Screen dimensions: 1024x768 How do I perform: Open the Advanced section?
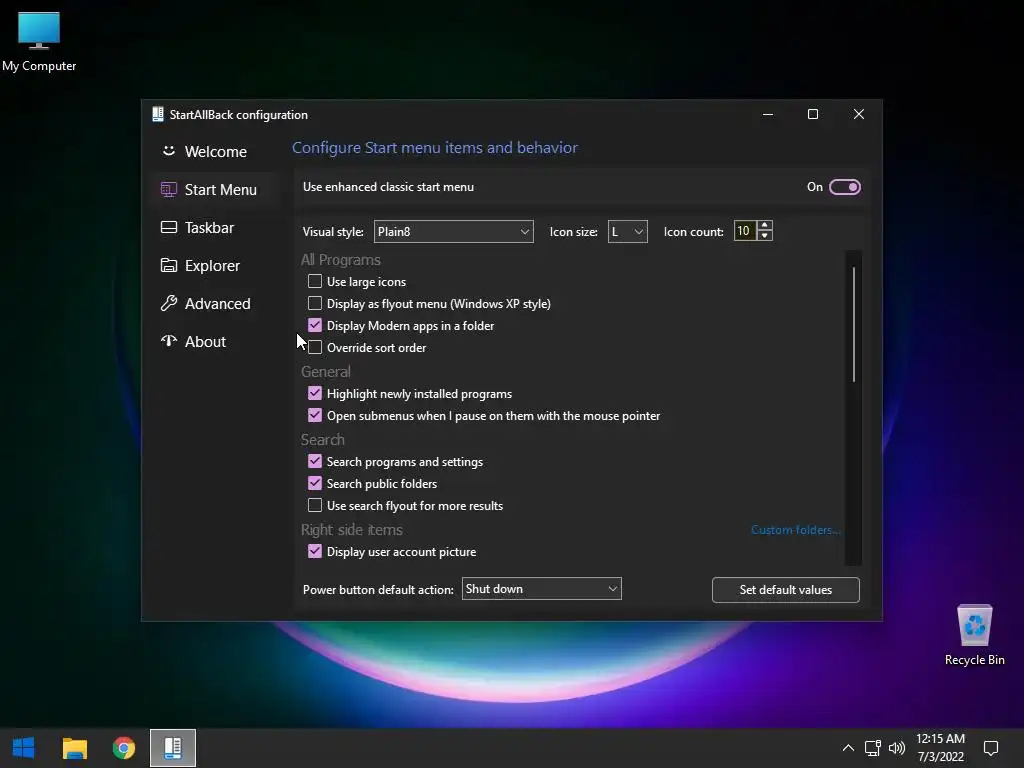tap(216, 303)
